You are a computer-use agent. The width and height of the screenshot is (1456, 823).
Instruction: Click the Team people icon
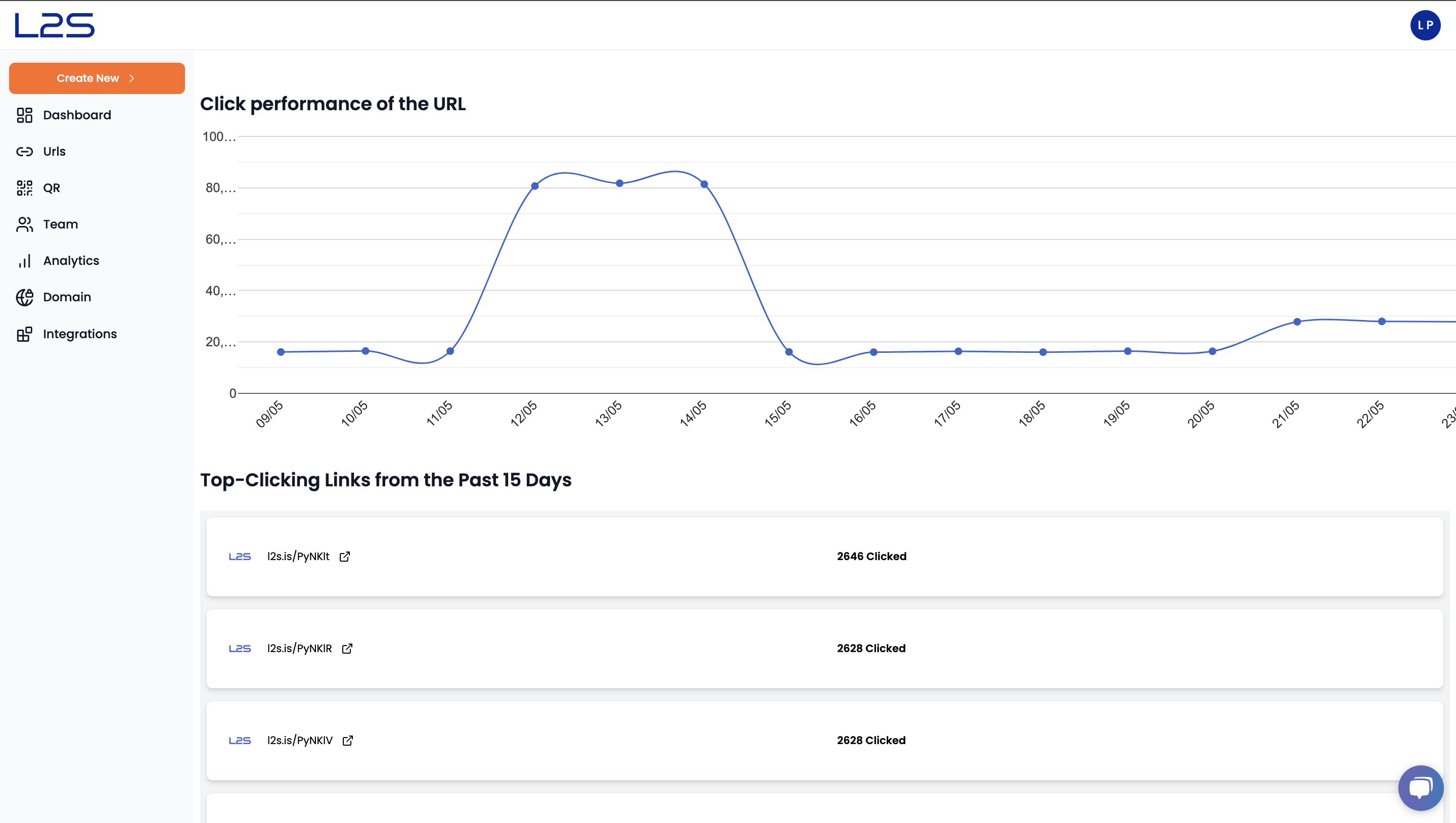(x=24, y=224)
